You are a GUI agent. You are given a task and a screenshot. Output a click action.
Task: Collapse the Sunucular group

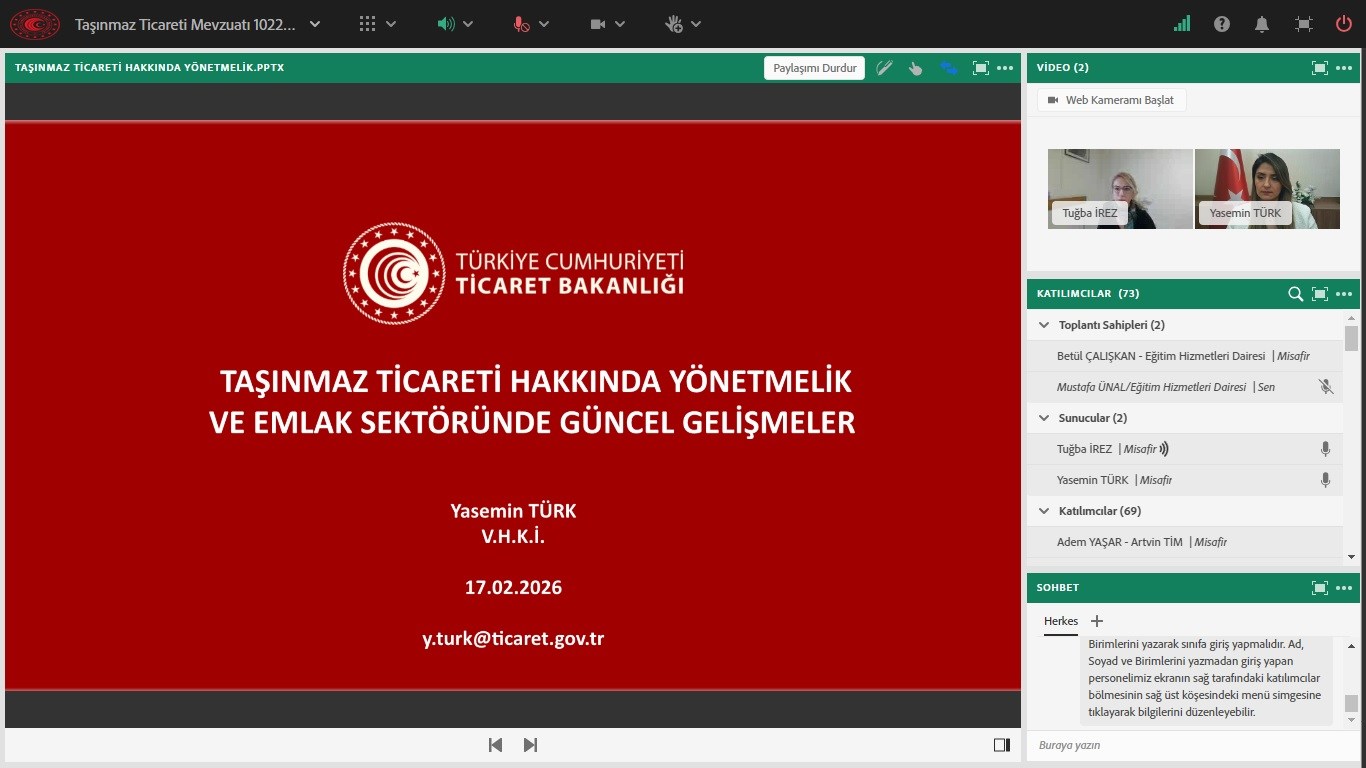click(x=1044, y=418)
